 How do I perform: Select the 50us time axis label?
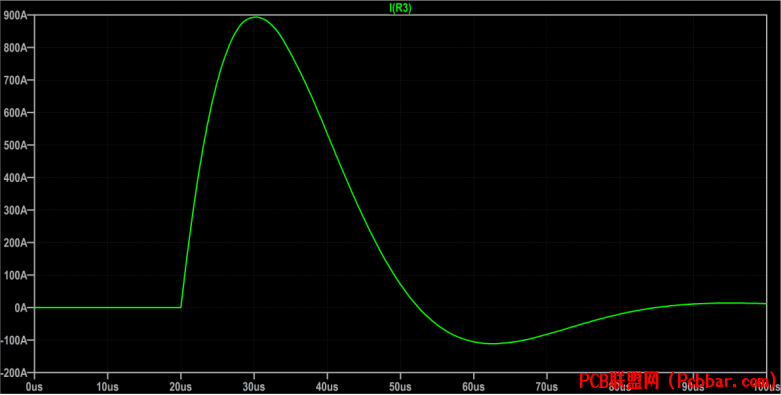click(400, 387)
